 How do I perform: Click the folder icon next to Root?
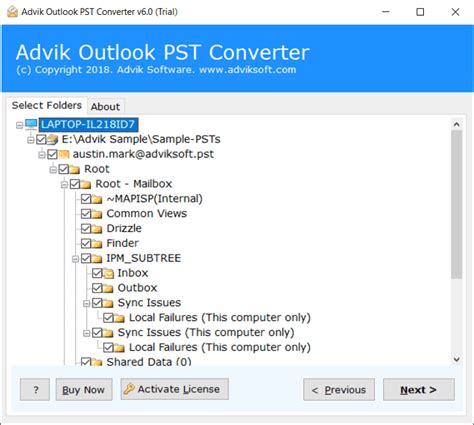point(75,169)
